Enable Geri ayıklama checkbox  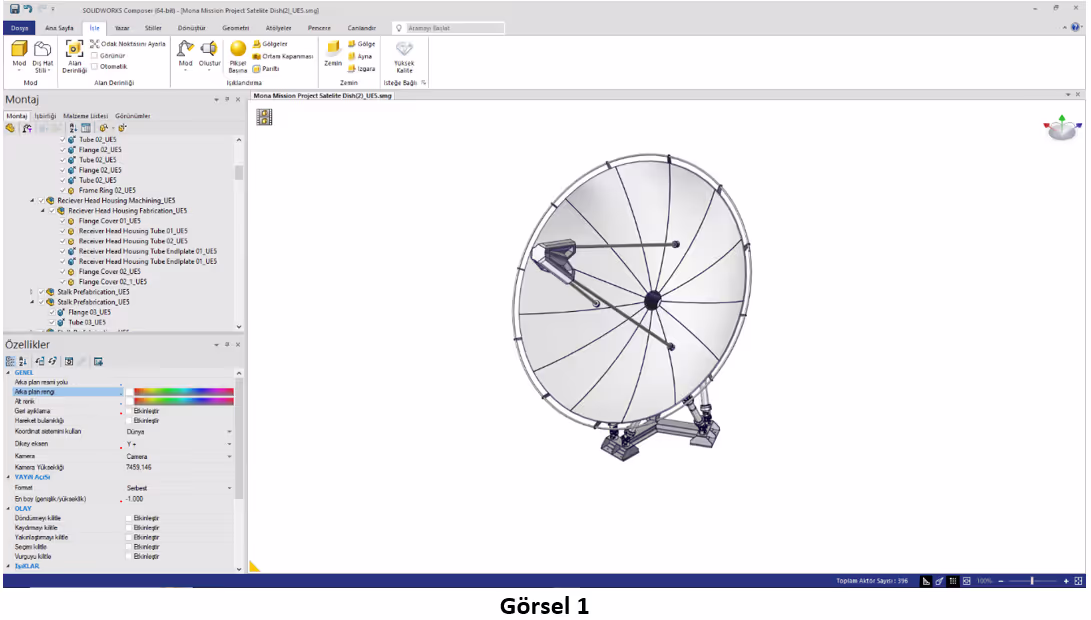pos(129,411)
